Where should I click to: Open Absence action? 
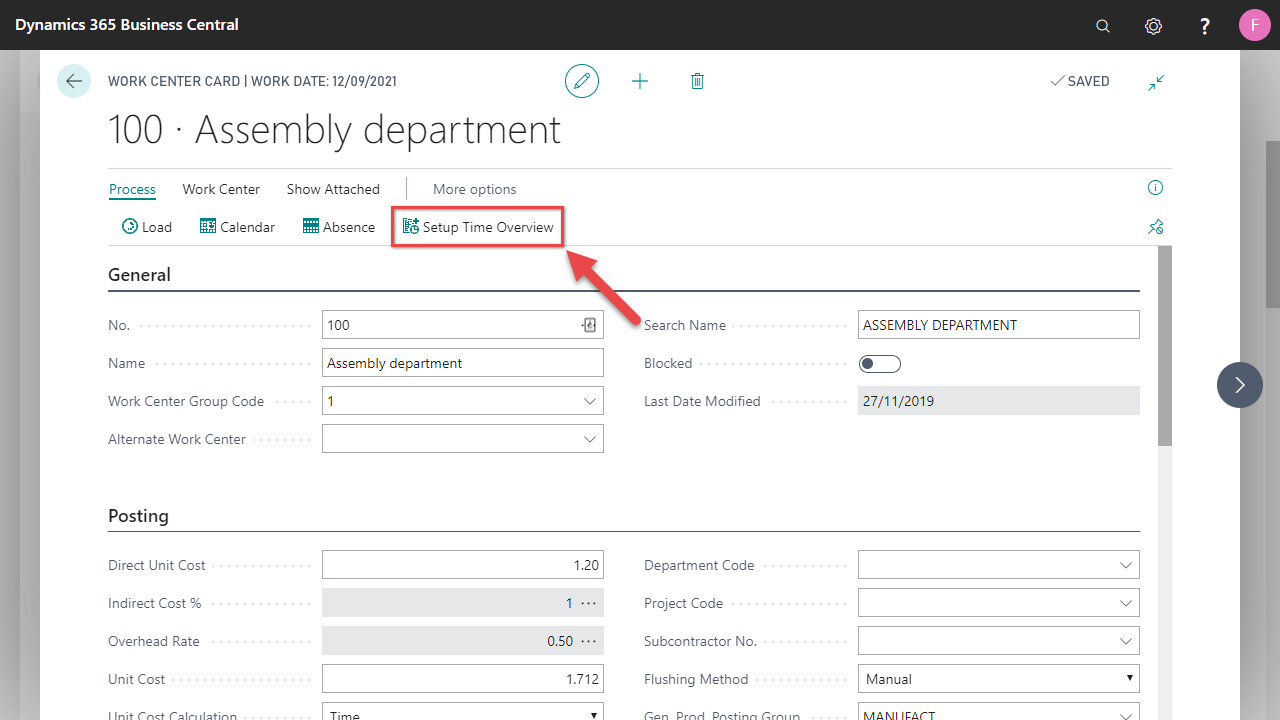[339, 227]
